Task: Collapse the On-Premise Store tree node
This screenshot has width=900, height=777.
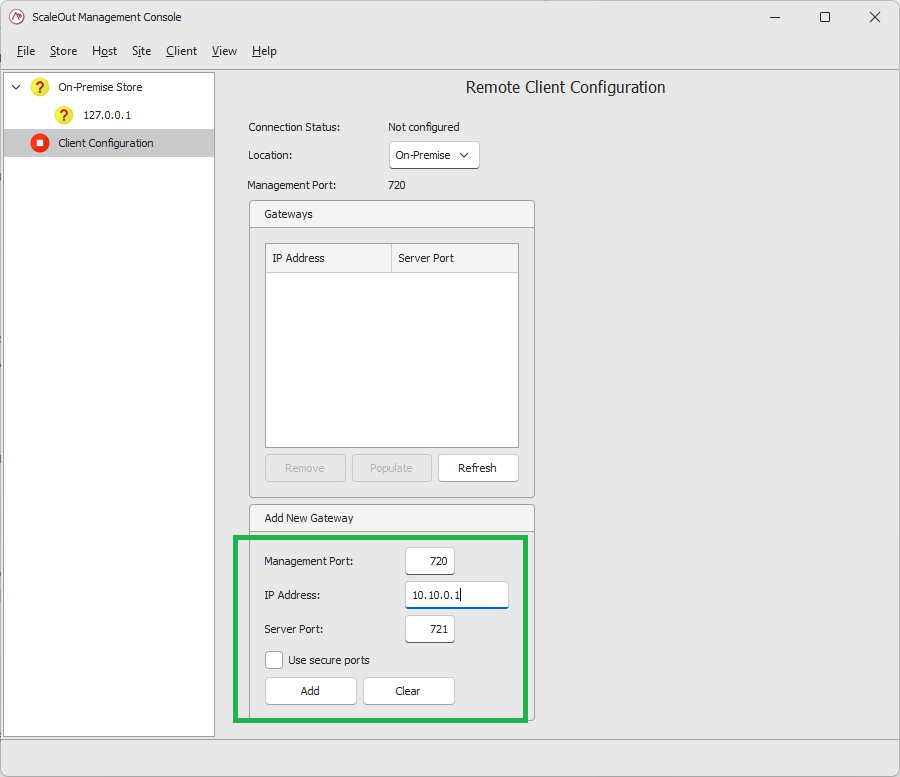Action: click(x=15, y=87)
